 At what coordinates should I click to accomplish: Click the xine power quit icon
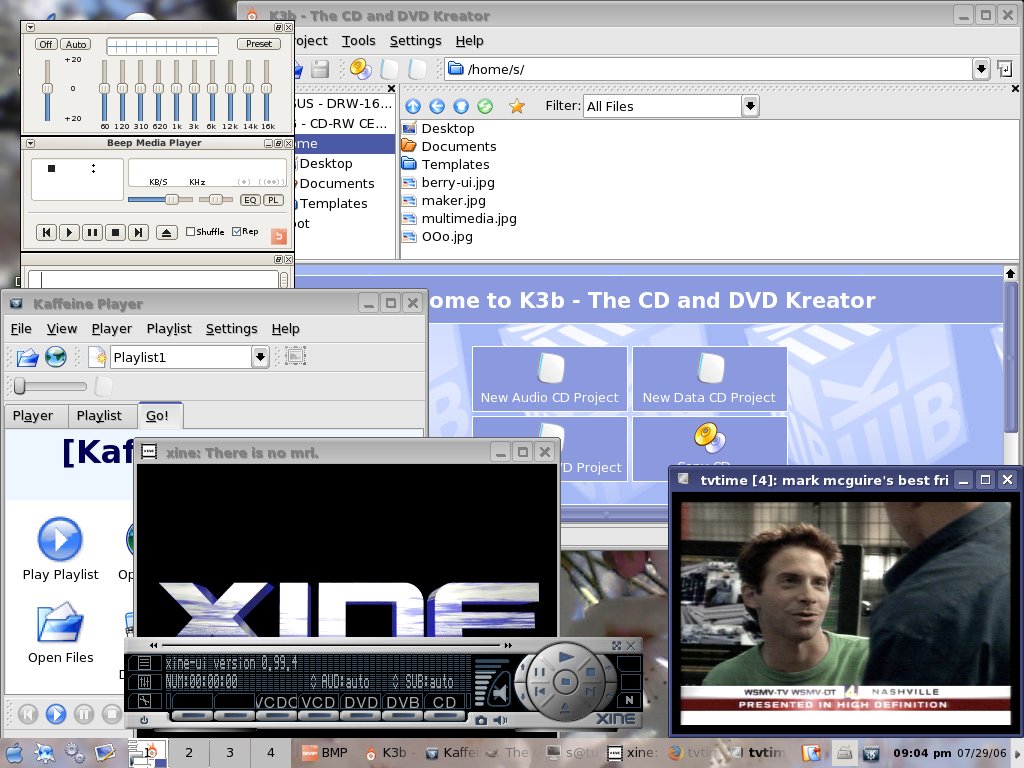click(144, 720)
